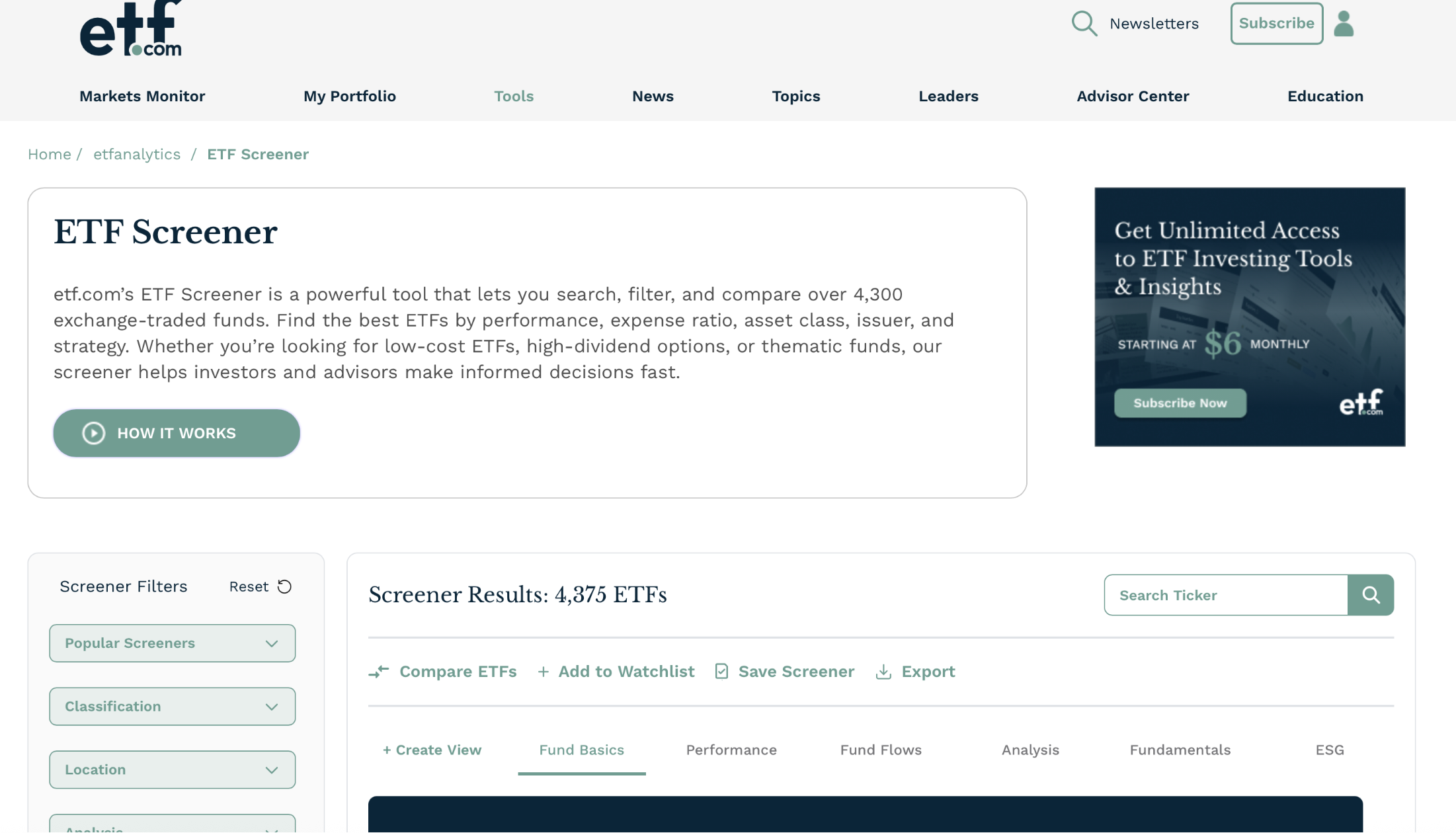
Task: Open the ESG tab
Action: pos(1329,750)
